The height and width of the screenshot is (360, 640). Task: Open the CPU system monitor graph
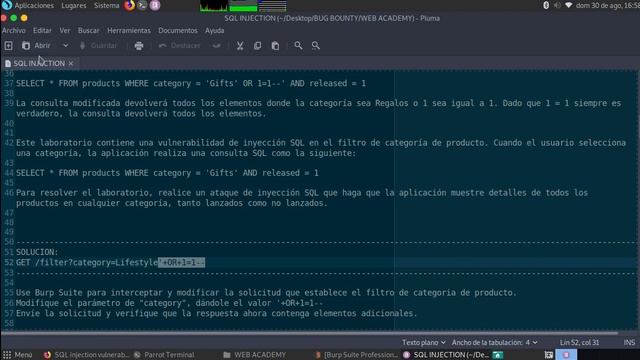pyautogui.click(x=213, y=6)
